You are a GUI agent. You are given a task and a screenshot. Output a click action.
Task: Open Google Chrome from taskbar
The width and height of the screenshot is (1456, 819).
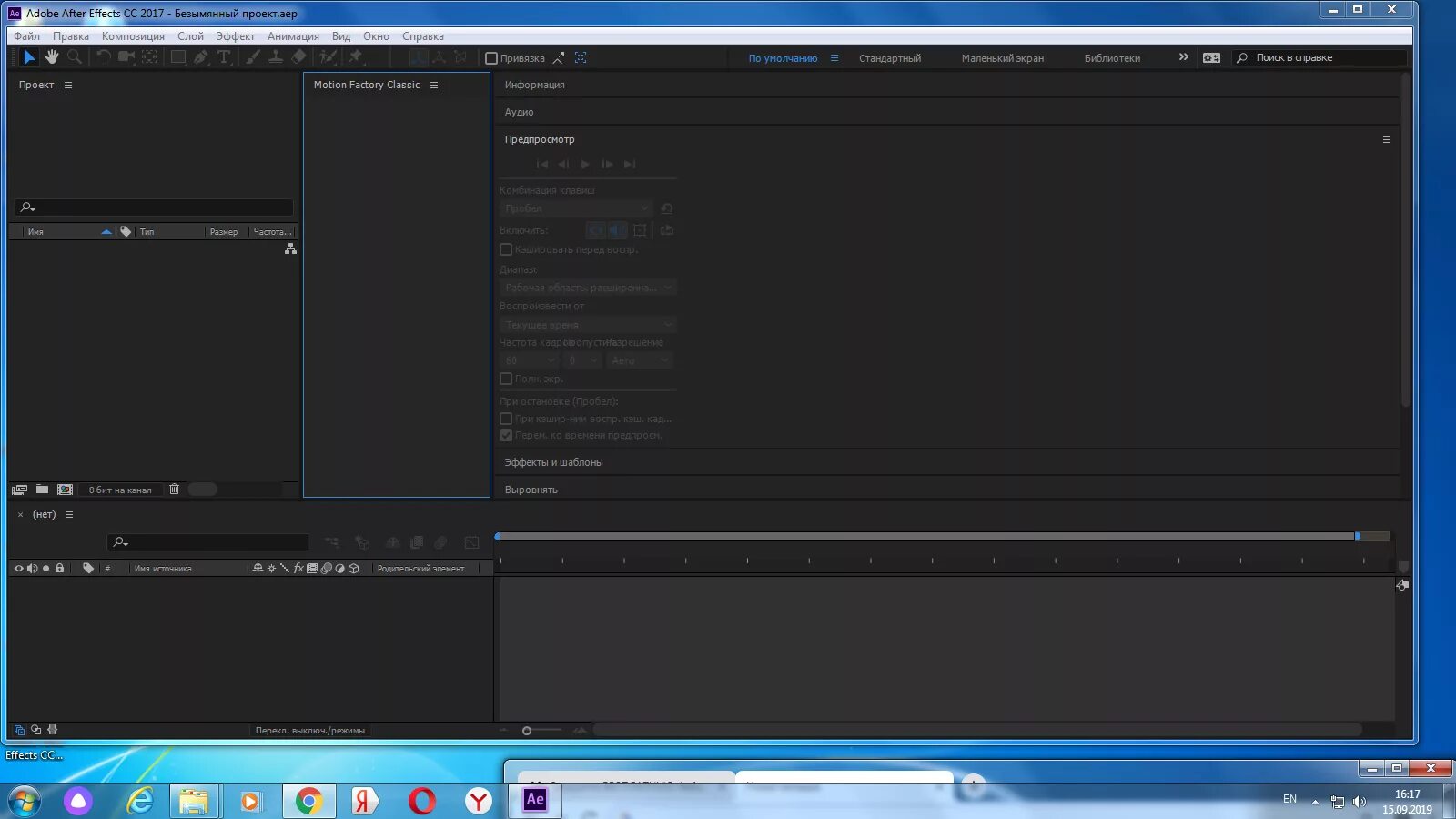pyautogui.click(x=308, y=802)
